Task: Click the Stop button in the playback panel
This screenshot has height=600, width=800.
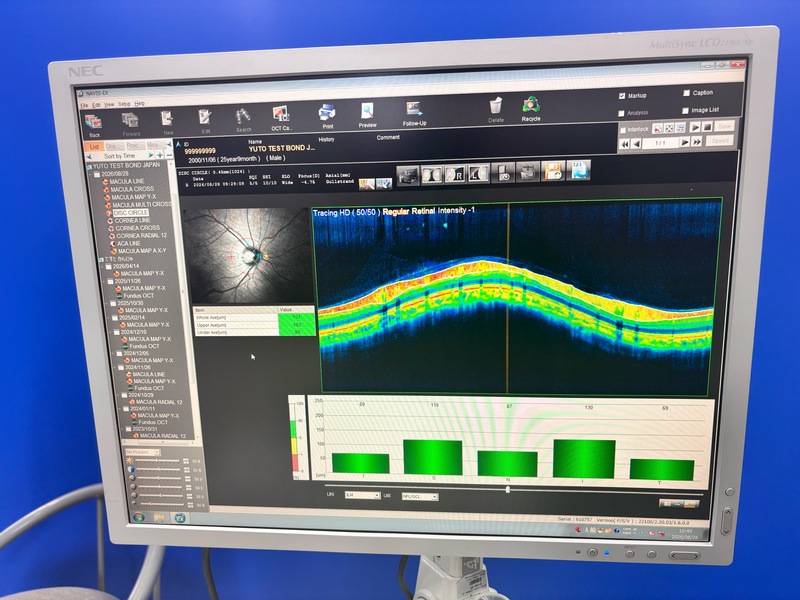Action: pyautogui.click(x=707, y=127)
